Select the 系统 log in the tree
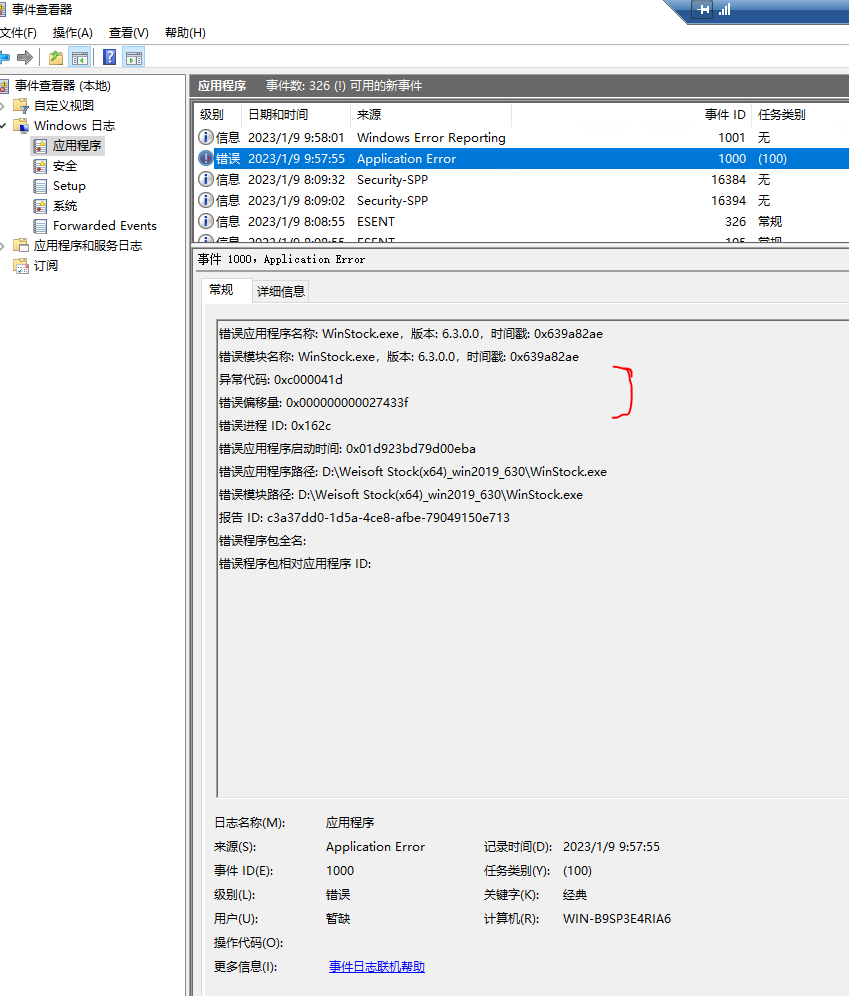This screenshot has height=996, width=849. (x=65, y=206)
